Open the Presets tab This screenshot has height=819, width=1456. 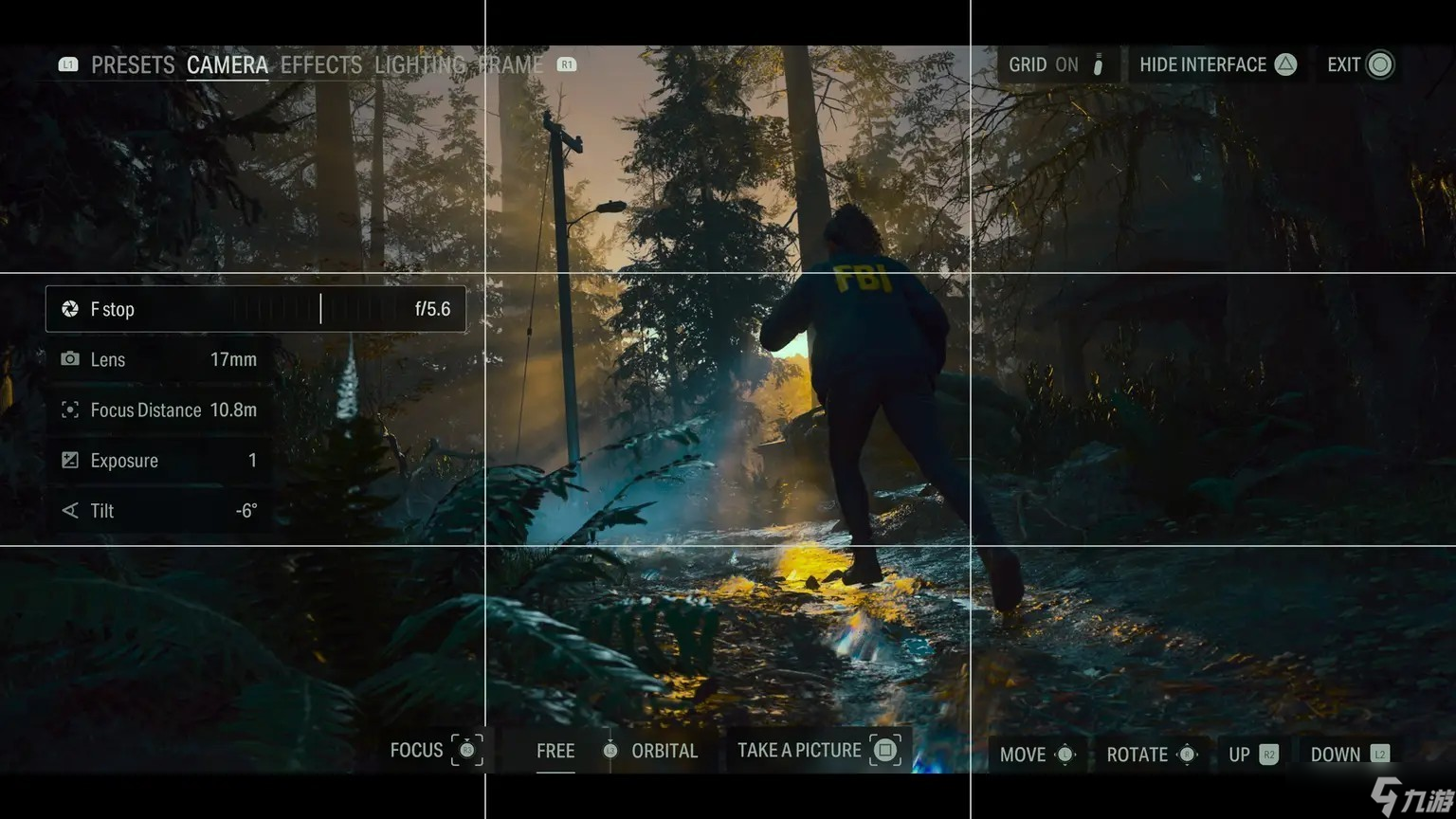coord(133,64)
